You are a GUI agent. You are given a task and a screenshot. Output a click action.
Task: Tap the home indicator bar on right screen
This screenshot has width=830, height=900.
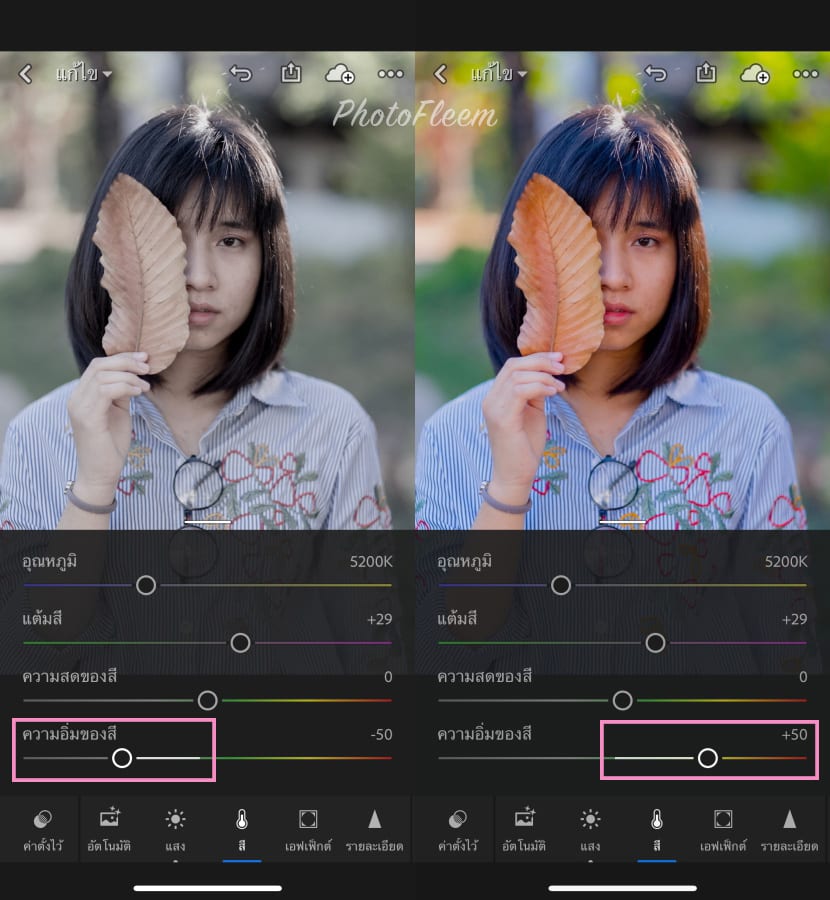623,888
